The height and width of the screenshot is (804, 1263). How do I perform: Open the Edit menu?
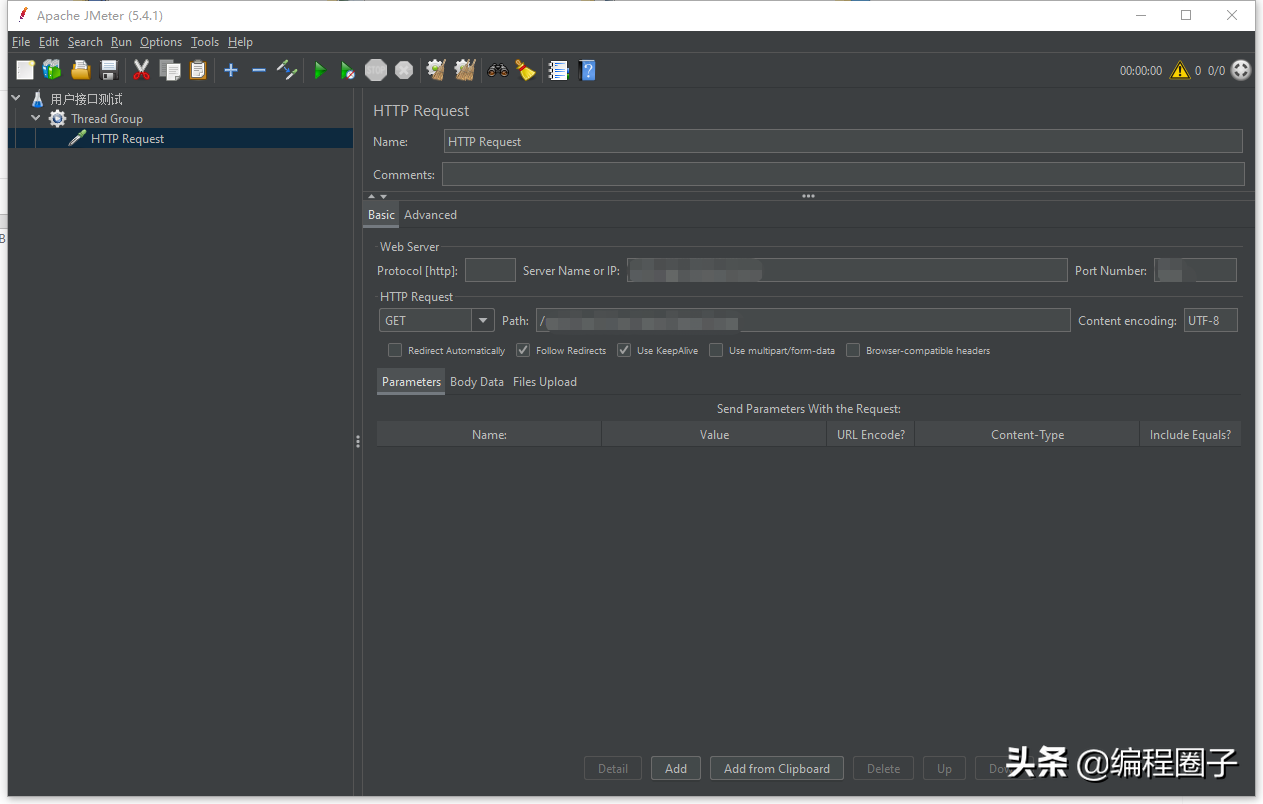click(49, 42)
